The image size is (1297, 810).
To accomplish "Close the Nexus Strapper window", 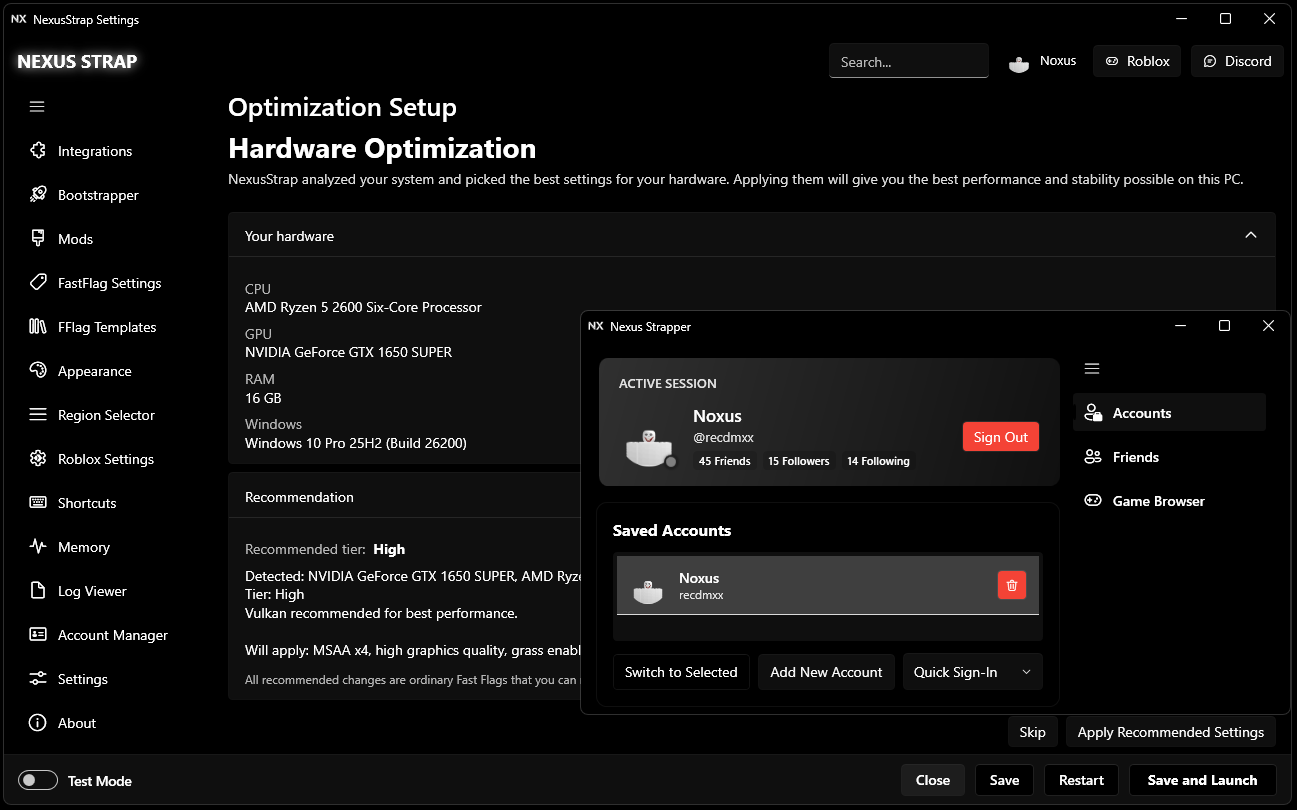I will (1268, 326).
